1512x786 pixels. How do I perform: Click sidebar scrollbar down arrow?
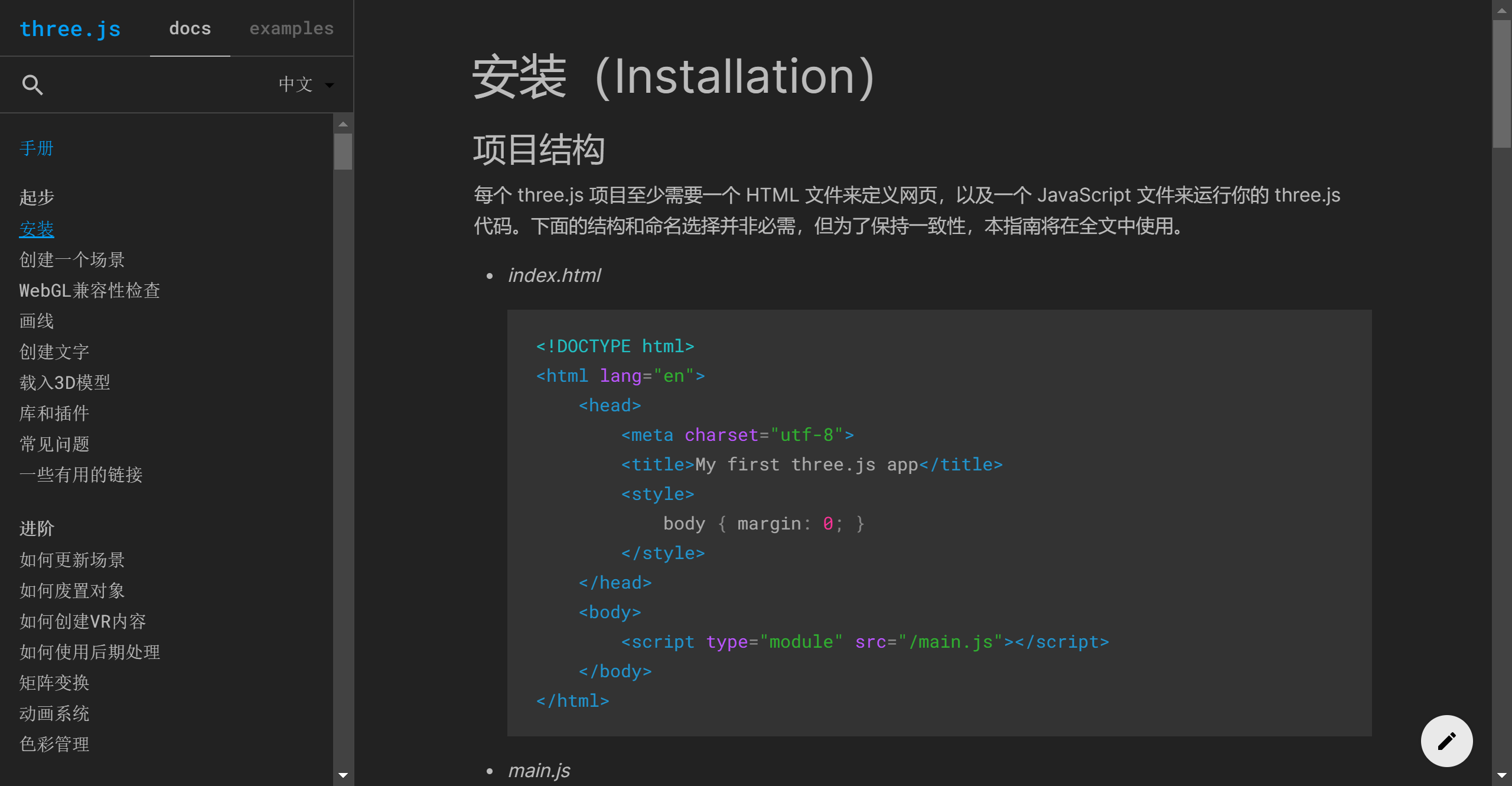(343, 775)
